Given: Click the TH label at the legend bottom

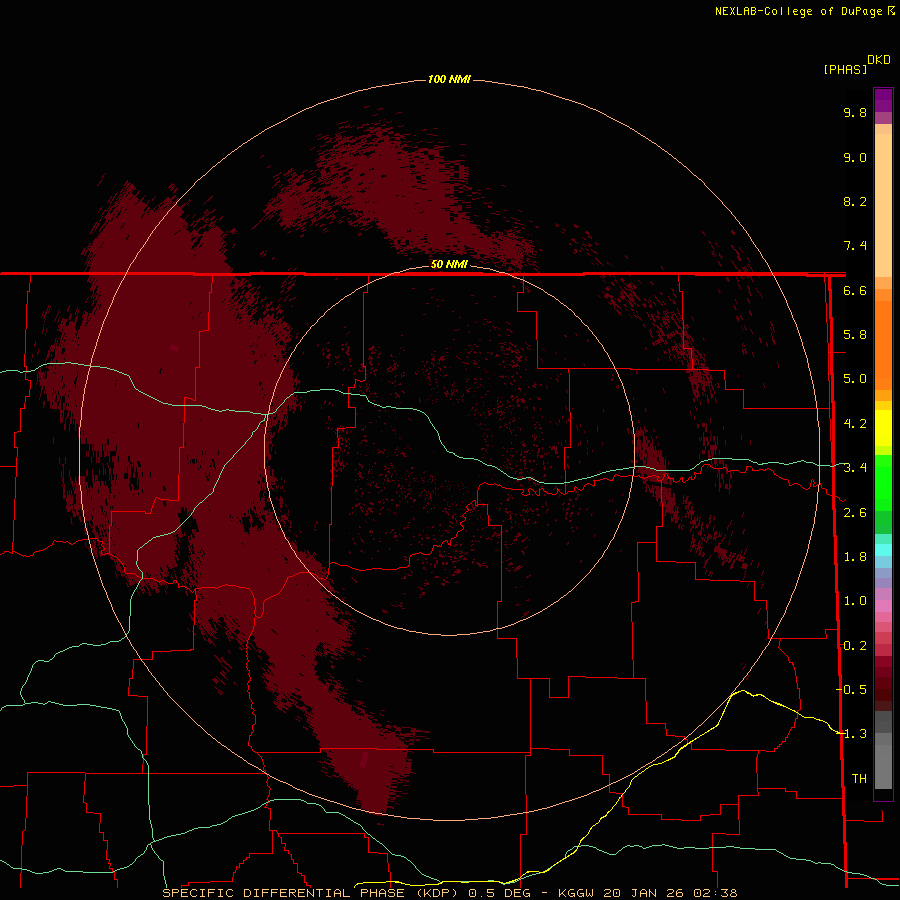Looking at the screenshot, I should 859,778.
